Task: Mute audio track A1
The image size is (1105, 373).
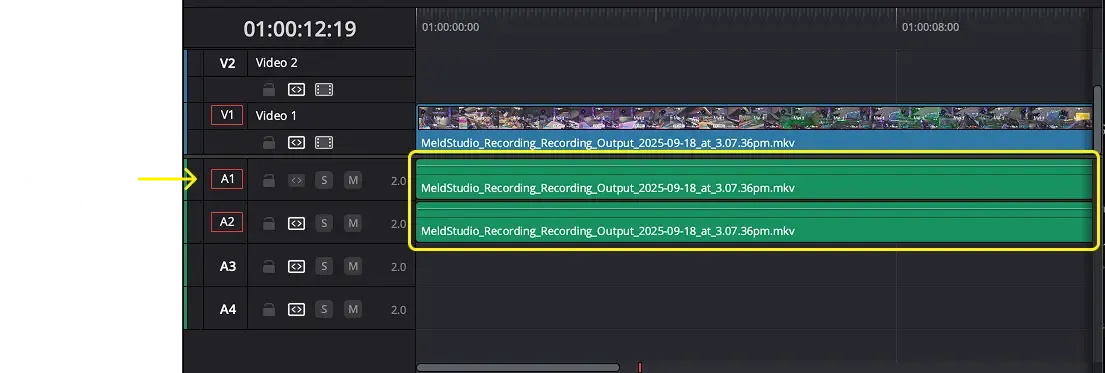Action: click(353, 181)
